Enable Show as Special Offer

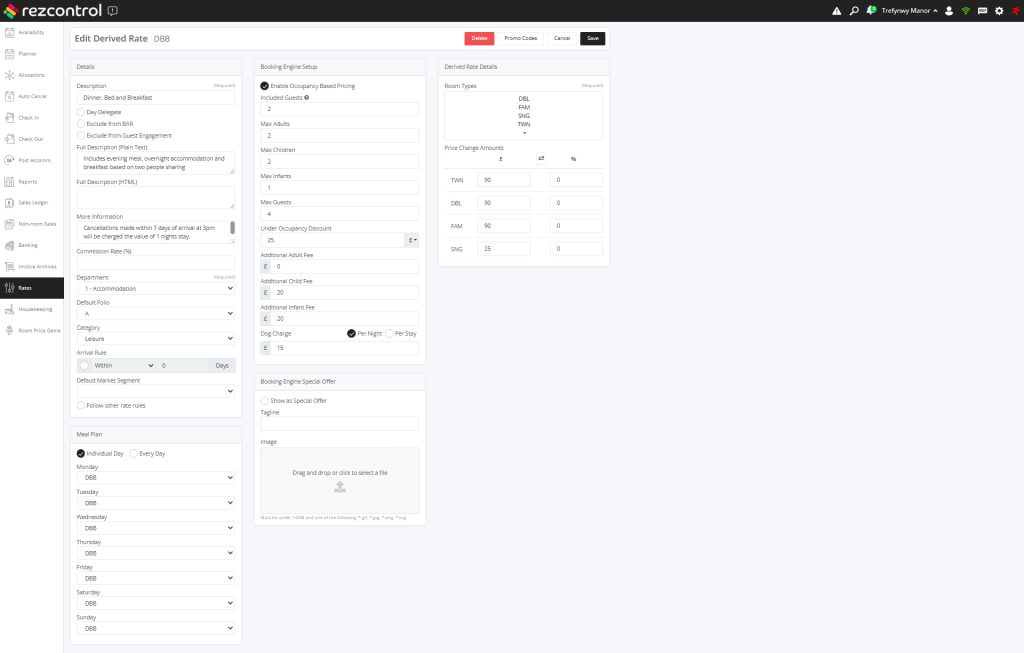pyautogui.click(x=264, y=400)
